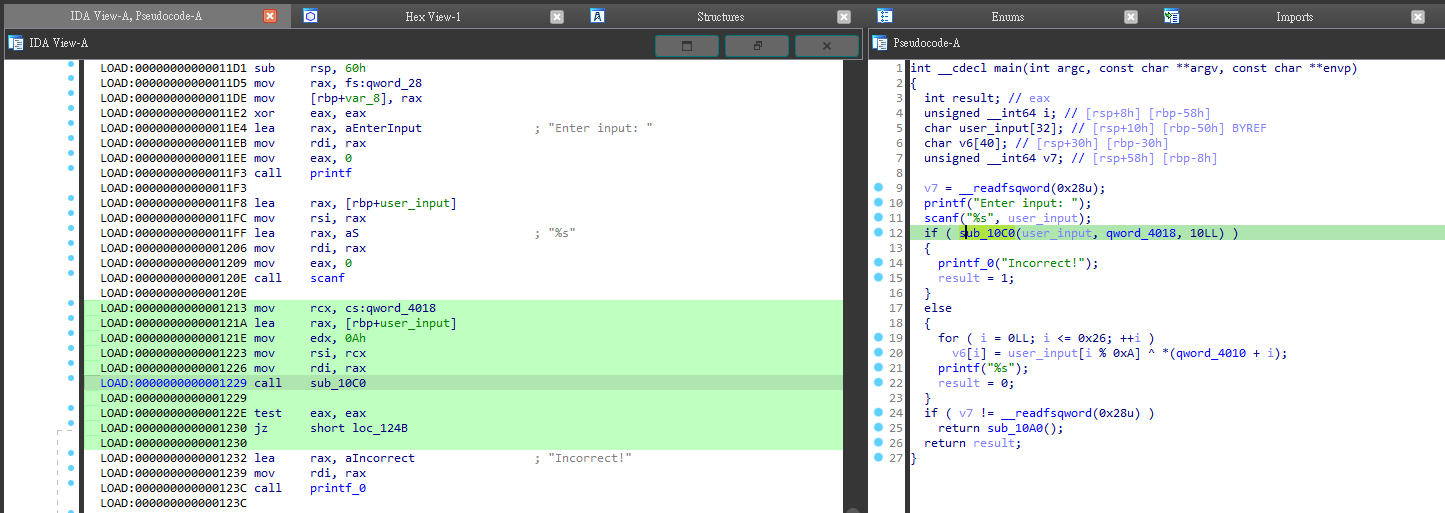Image resolution: width=1445 pixels, height=513 pixels.
Task: Close the Enums tab
Action: [1131, 17]
